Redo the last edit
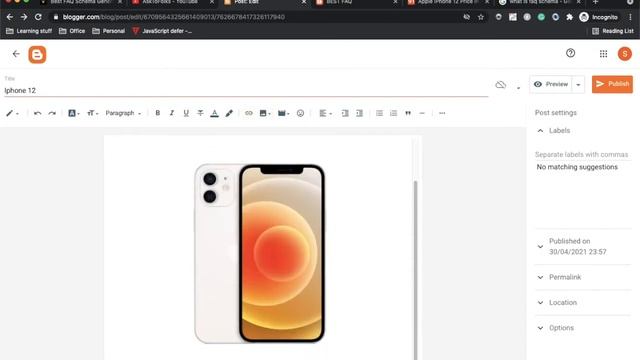640x360 pixels. click(x=52, y=113)
